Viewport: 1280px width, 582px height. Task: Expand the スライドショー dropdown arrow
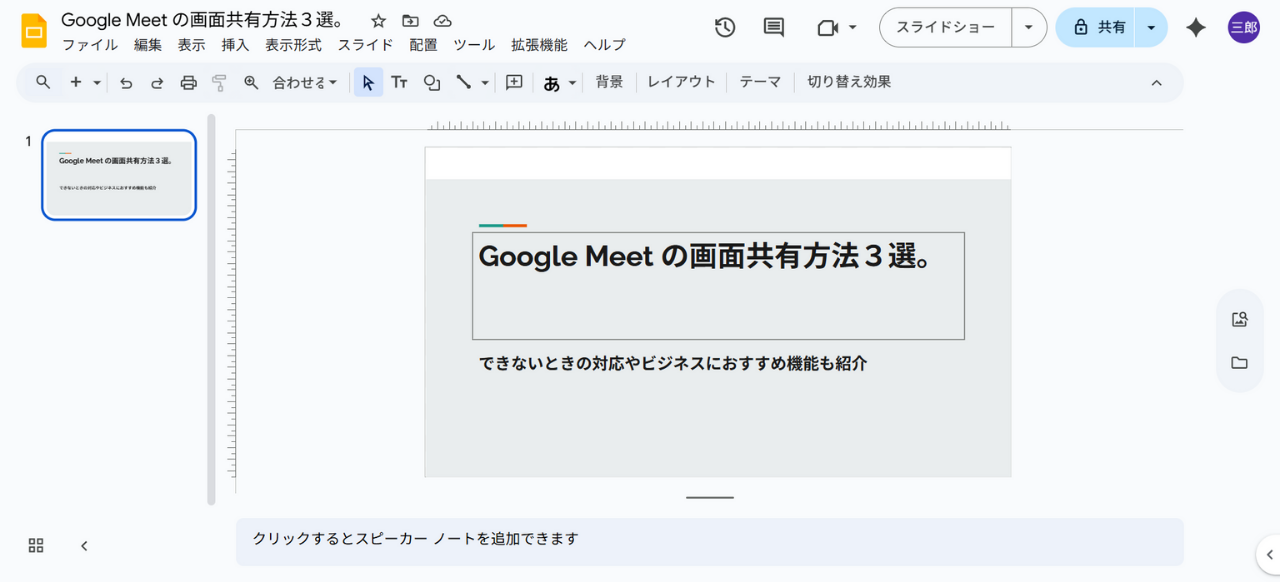1028,28
